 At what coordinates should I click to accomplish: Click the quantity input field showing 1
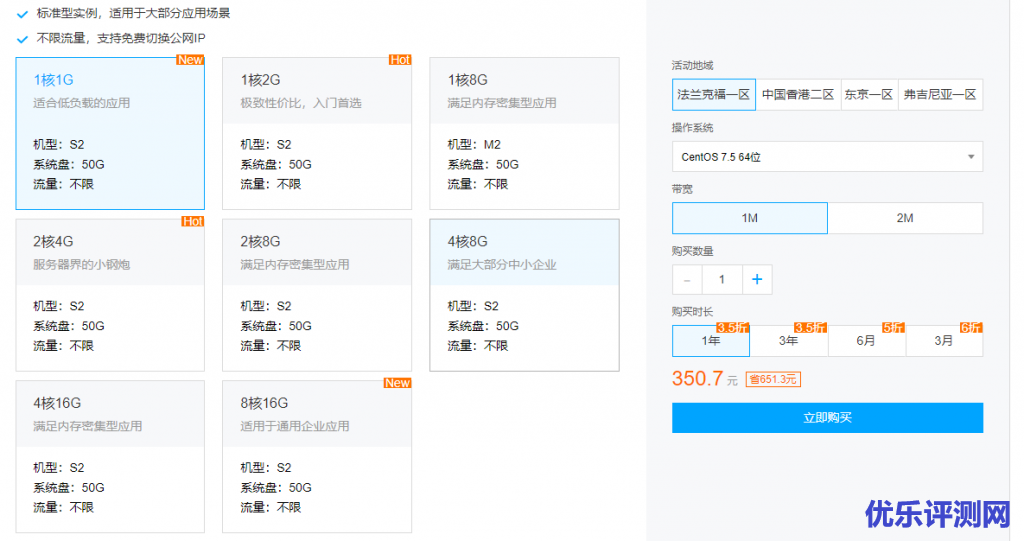click(x=722, y=280)
